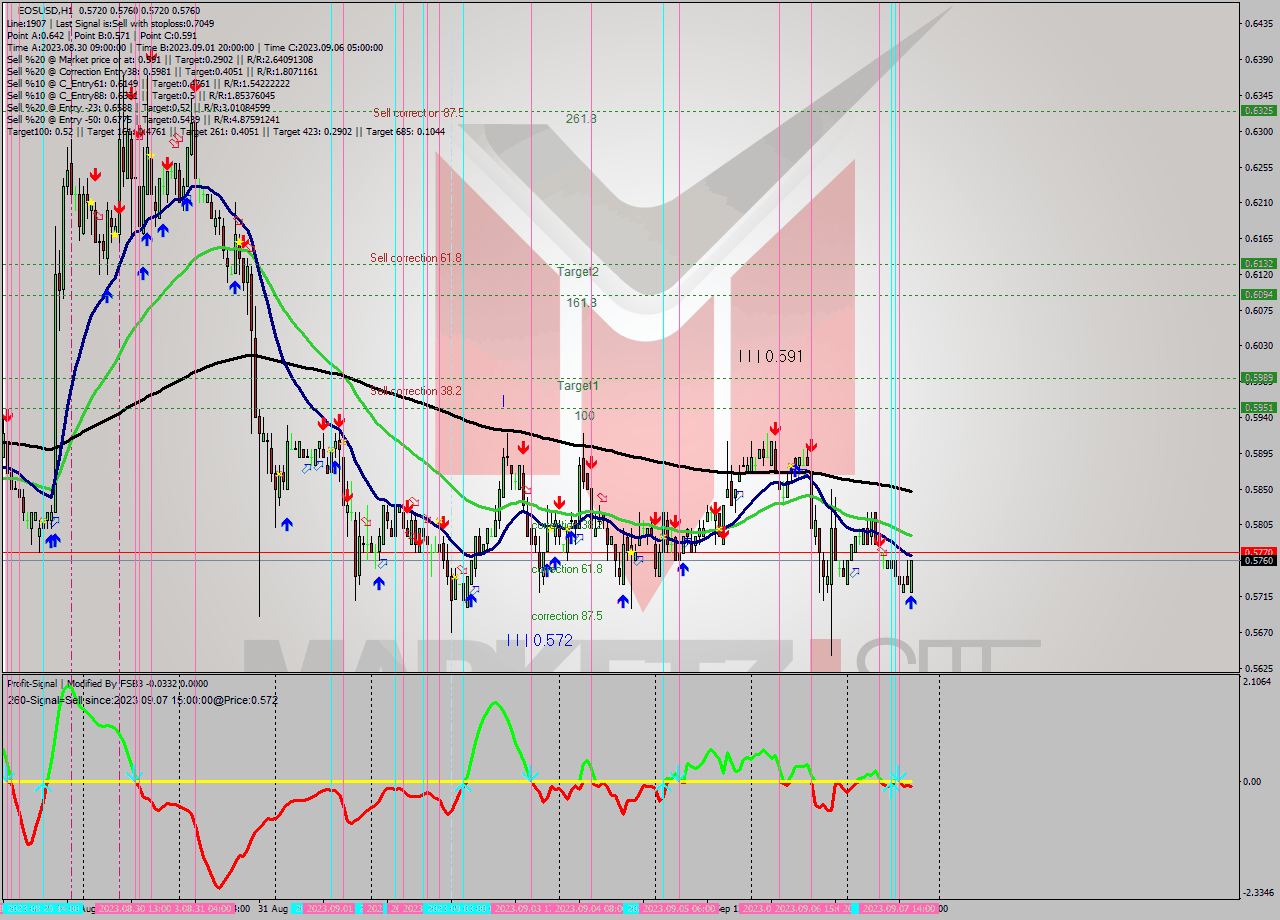Image resolution: width=1280 pixels, height=920 pixels.
Task: Click the red 0.5770 price tag on axis
Action: coord(1257,552)
